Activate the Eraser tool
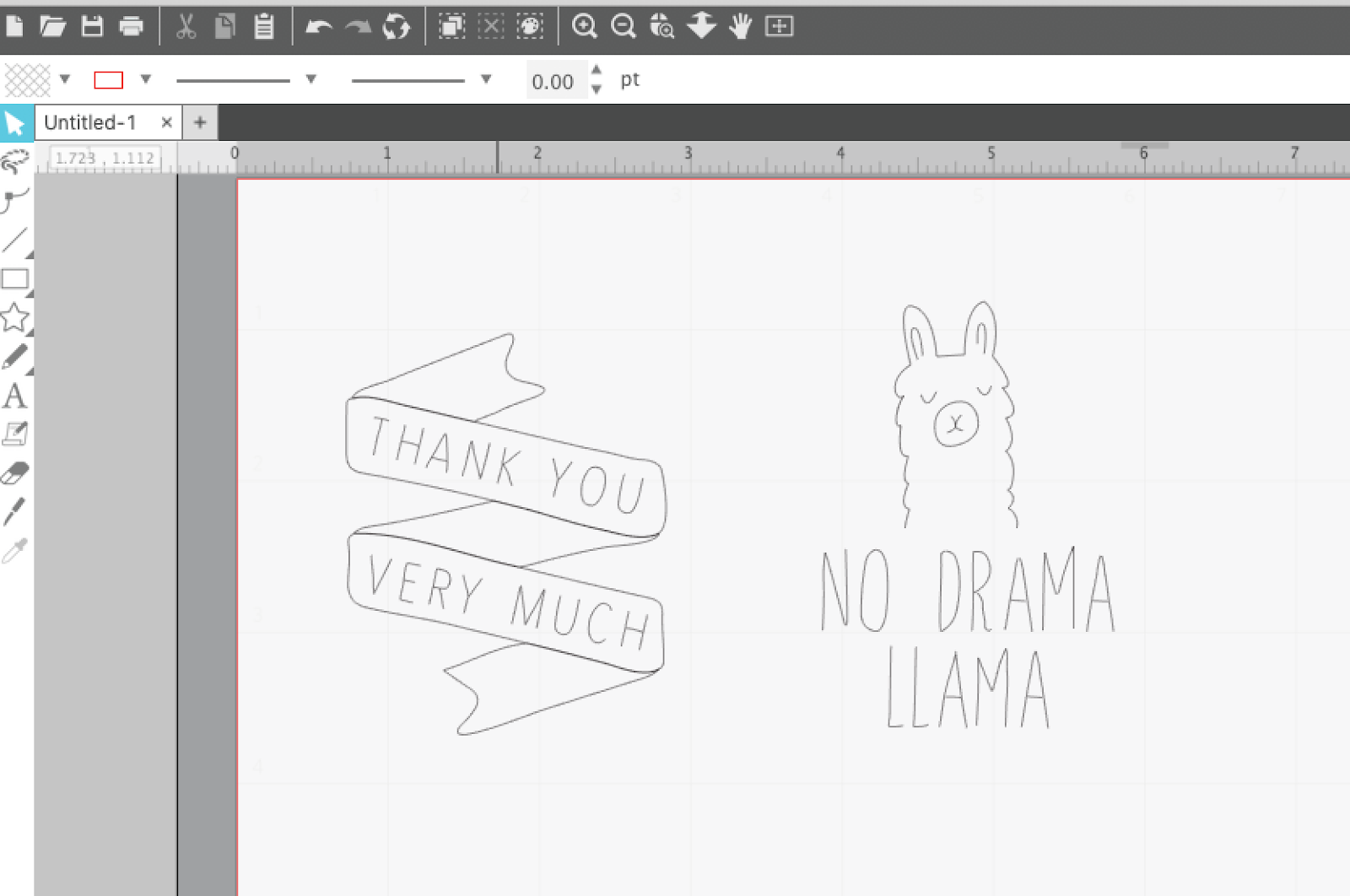This screenshot has width=1350, height=896. pos(13,471)
